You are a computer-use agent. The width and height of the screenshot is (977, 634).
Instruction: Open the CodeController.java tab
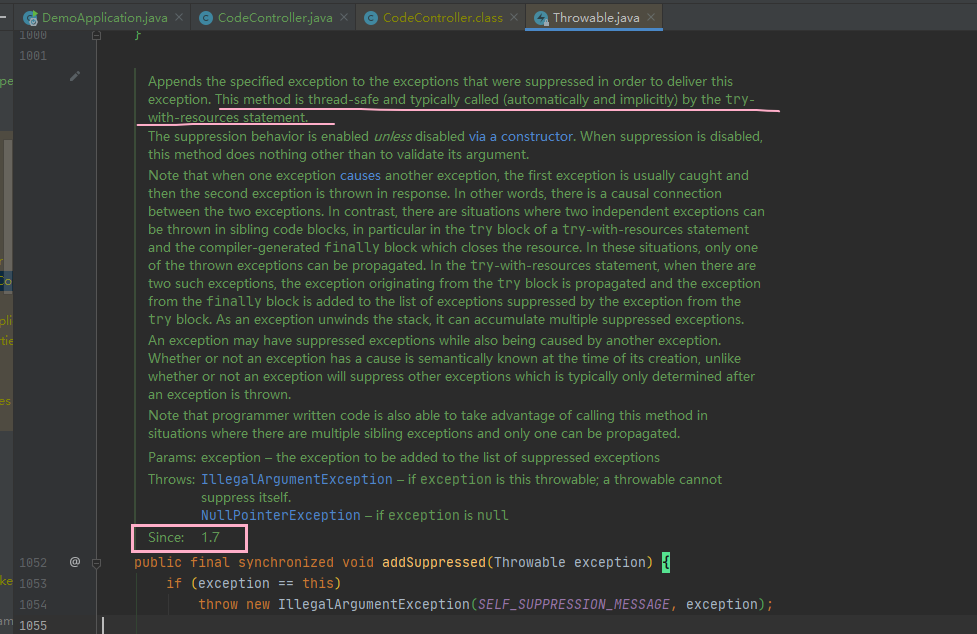pyautogui.click(x=274, y=17)
